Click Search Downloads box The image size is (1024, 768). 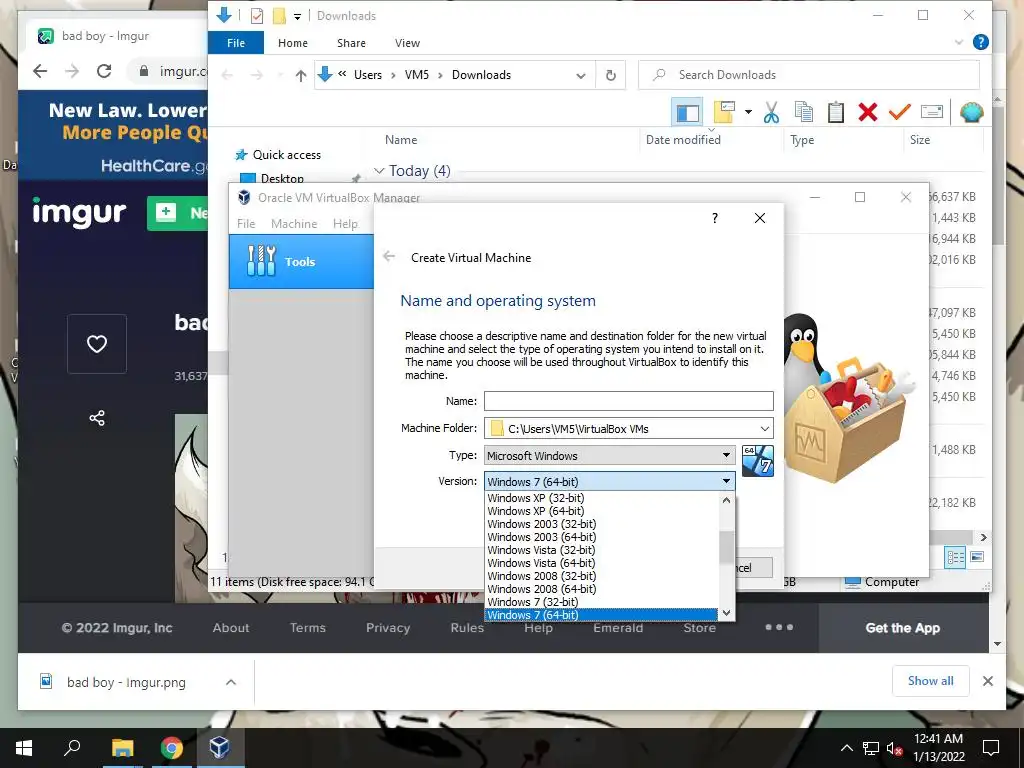tap(808, 74)
